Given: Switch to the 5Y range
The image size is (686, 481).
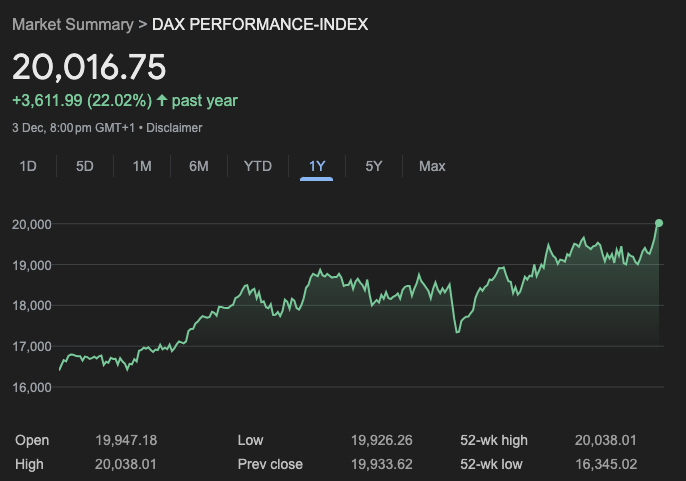Looking at the screenshot, I should [374, 166].
